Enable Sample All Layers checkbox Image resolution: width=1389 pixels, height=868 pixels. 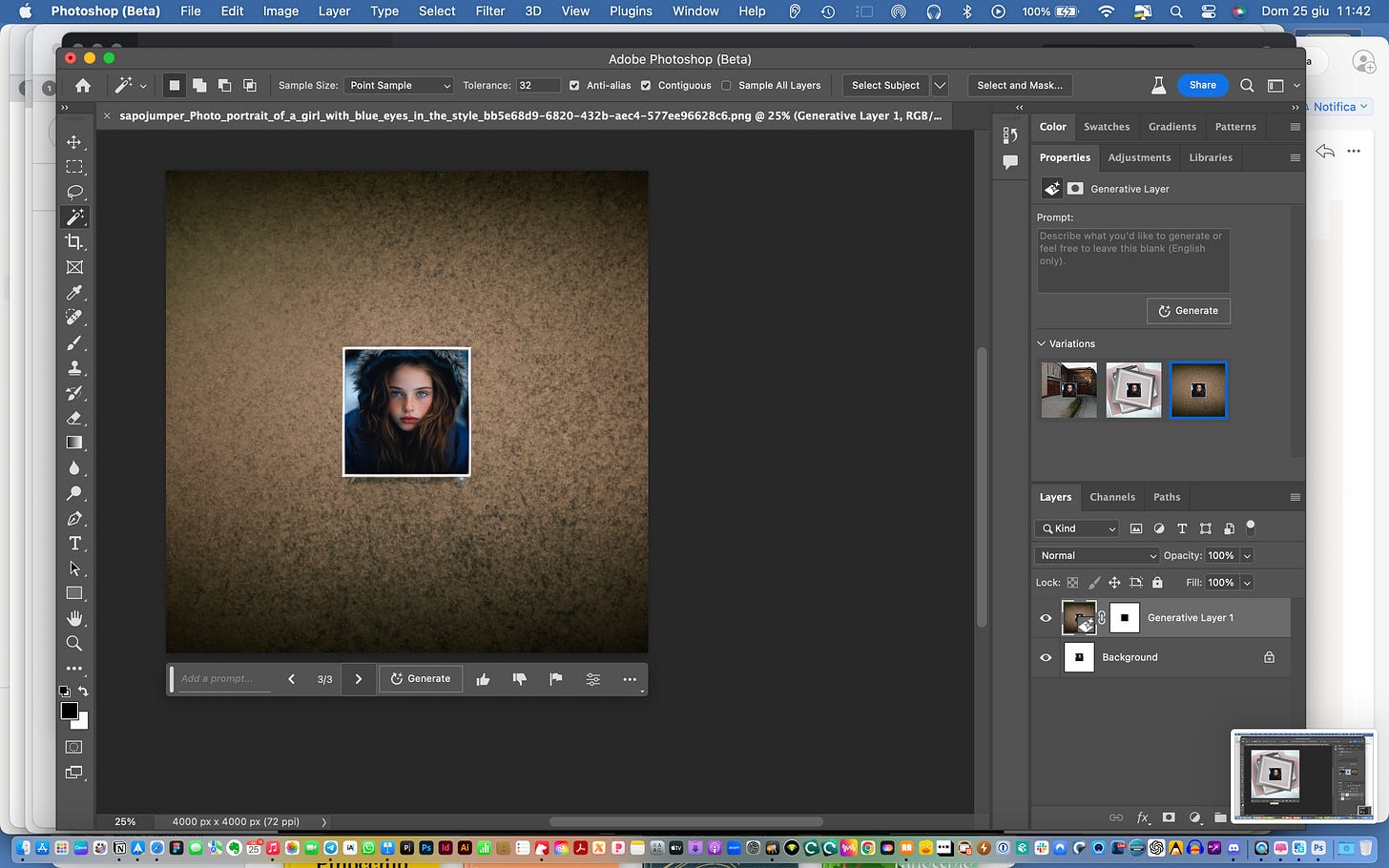point(726,85)
